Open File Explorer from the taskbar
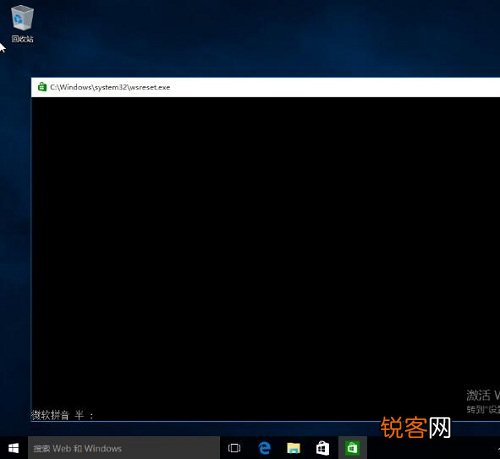This screenshot has height=459, width=500. point(293,448)
